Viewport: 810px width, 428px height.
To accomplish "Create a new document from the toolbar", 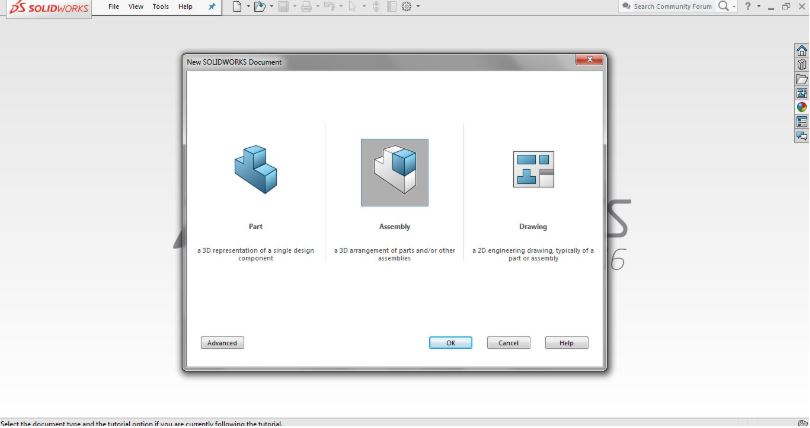I will pos(237,7).
